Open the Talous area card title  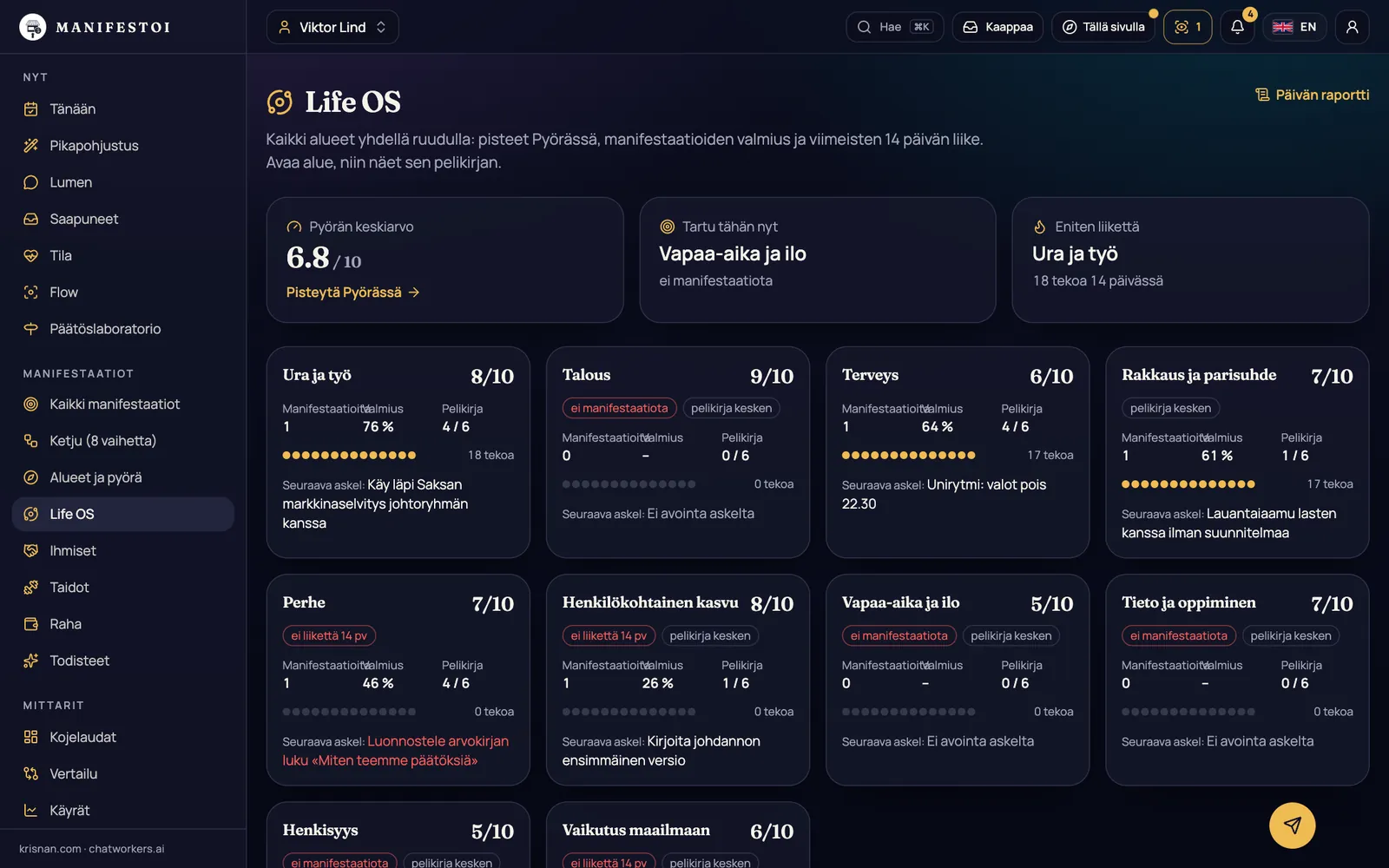(586, 375)
